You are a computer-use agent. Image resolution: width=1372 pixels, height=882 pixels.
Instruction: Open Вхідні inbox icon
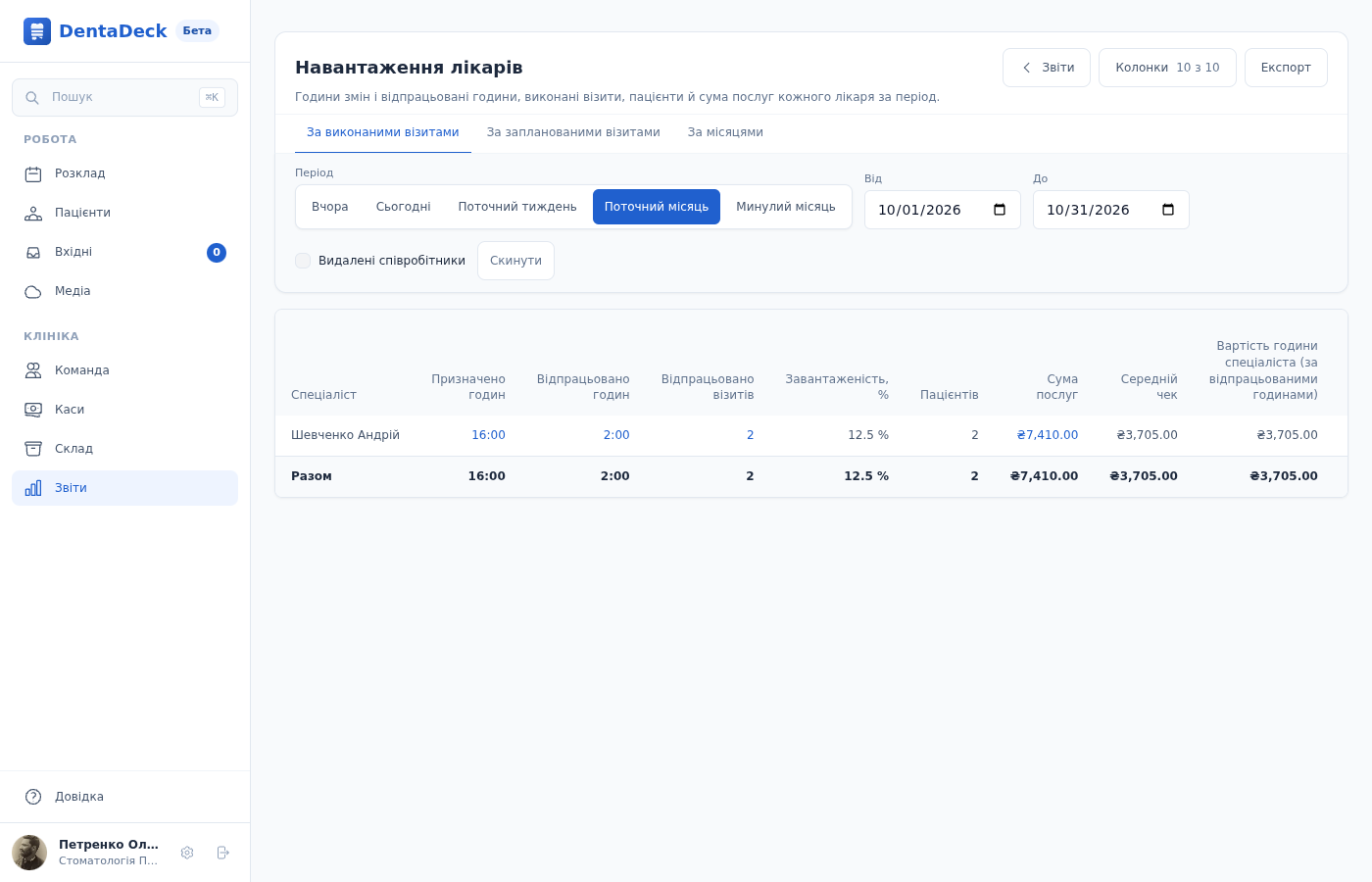[x=33, y=253]
